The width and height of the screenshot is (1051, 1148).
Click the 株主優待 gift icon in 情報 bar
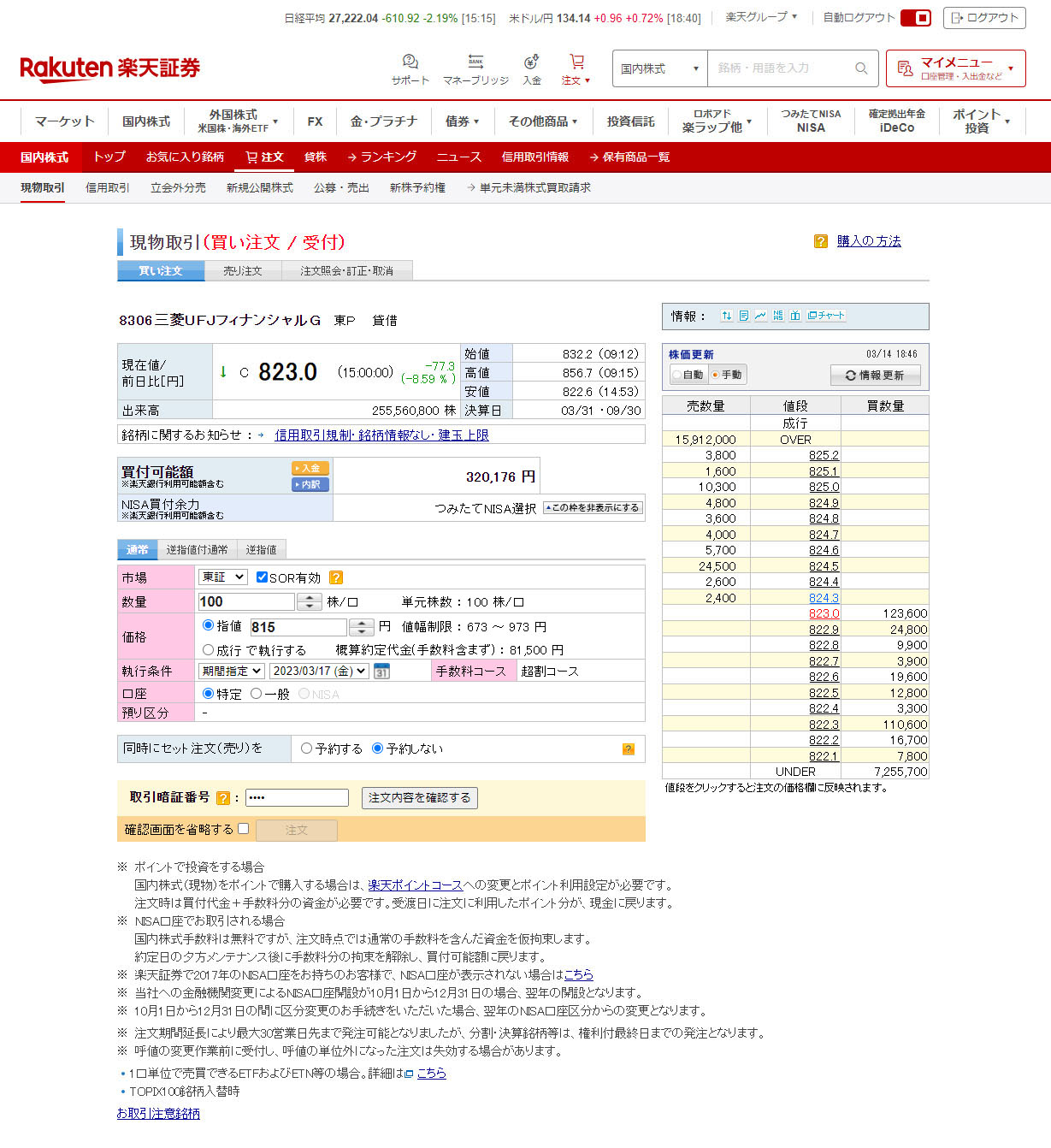coord(795,316)
